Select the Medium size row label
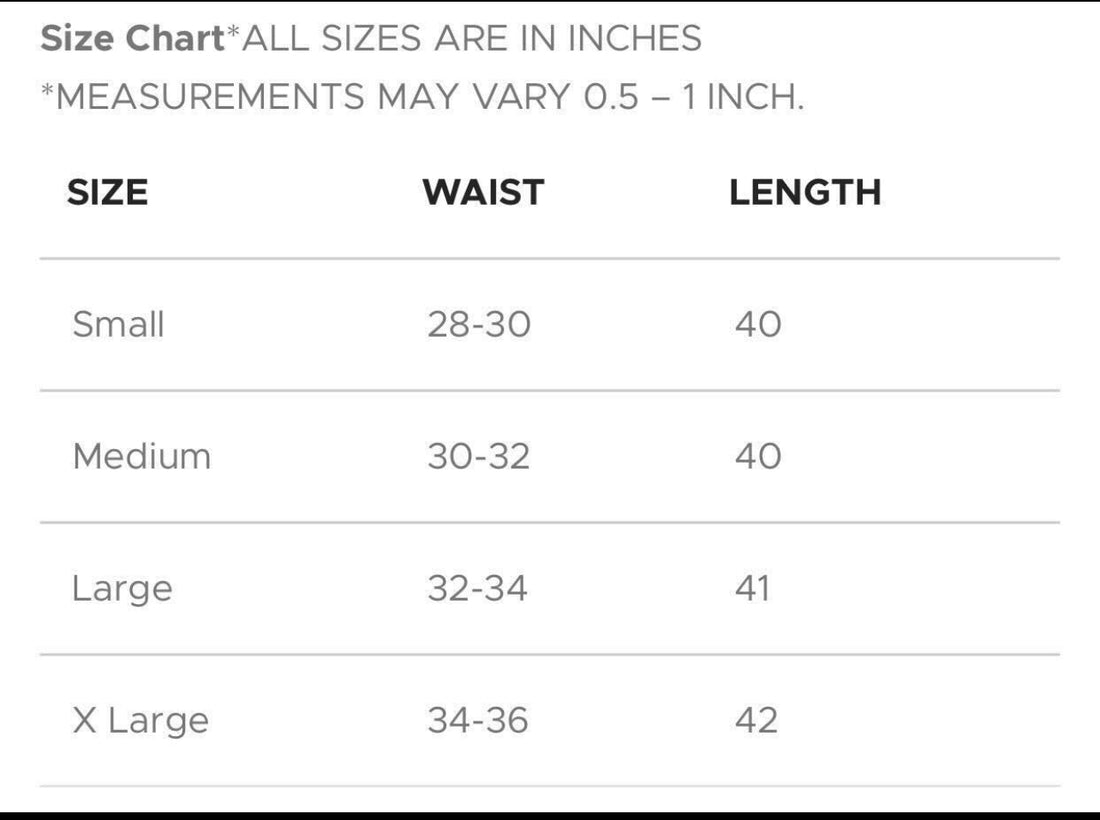The height and width of the screenshot is (820, 1100). click(142, 456)
